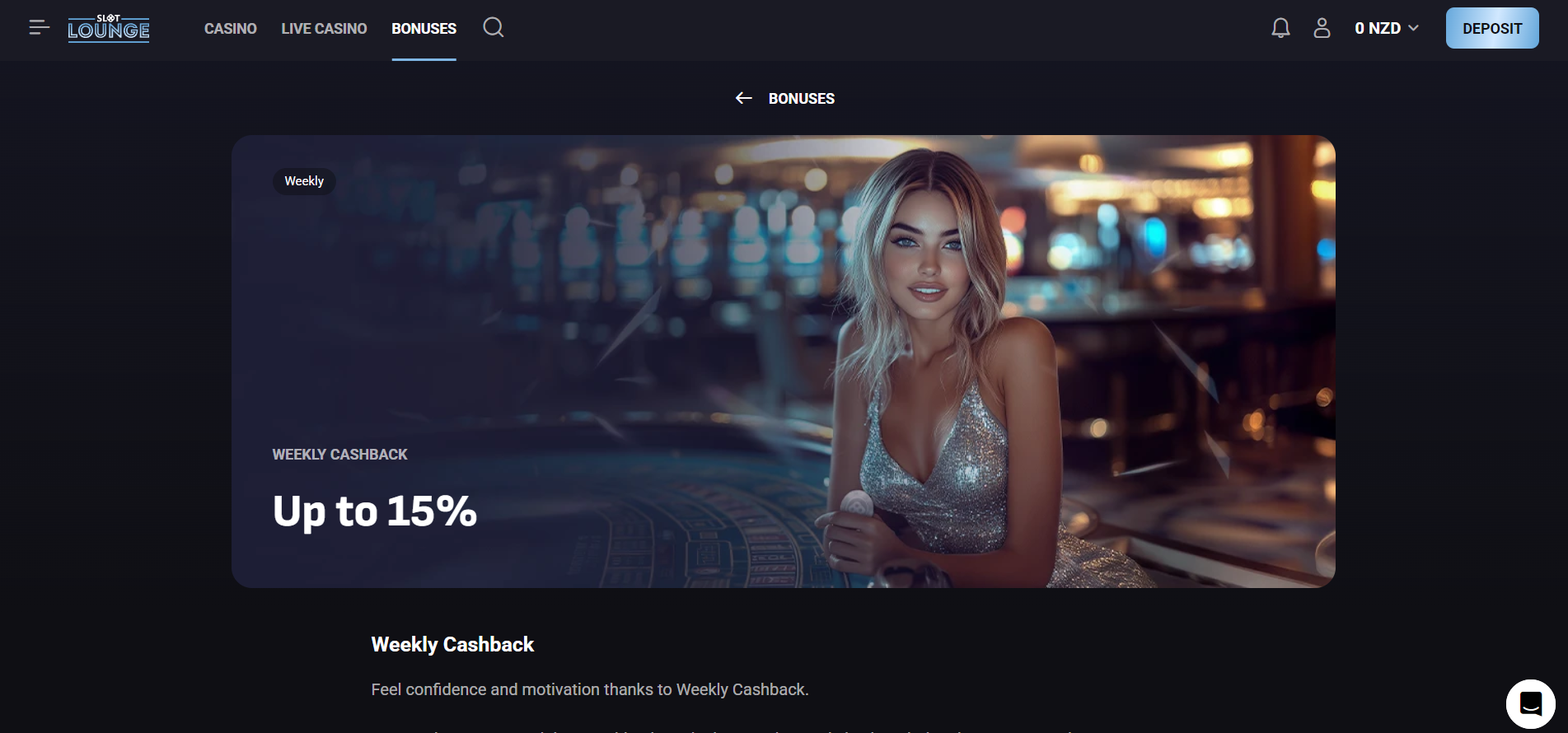Click the Deposit button
The height and width of the screenshot is (733, 1568).
pos(1492,28)
